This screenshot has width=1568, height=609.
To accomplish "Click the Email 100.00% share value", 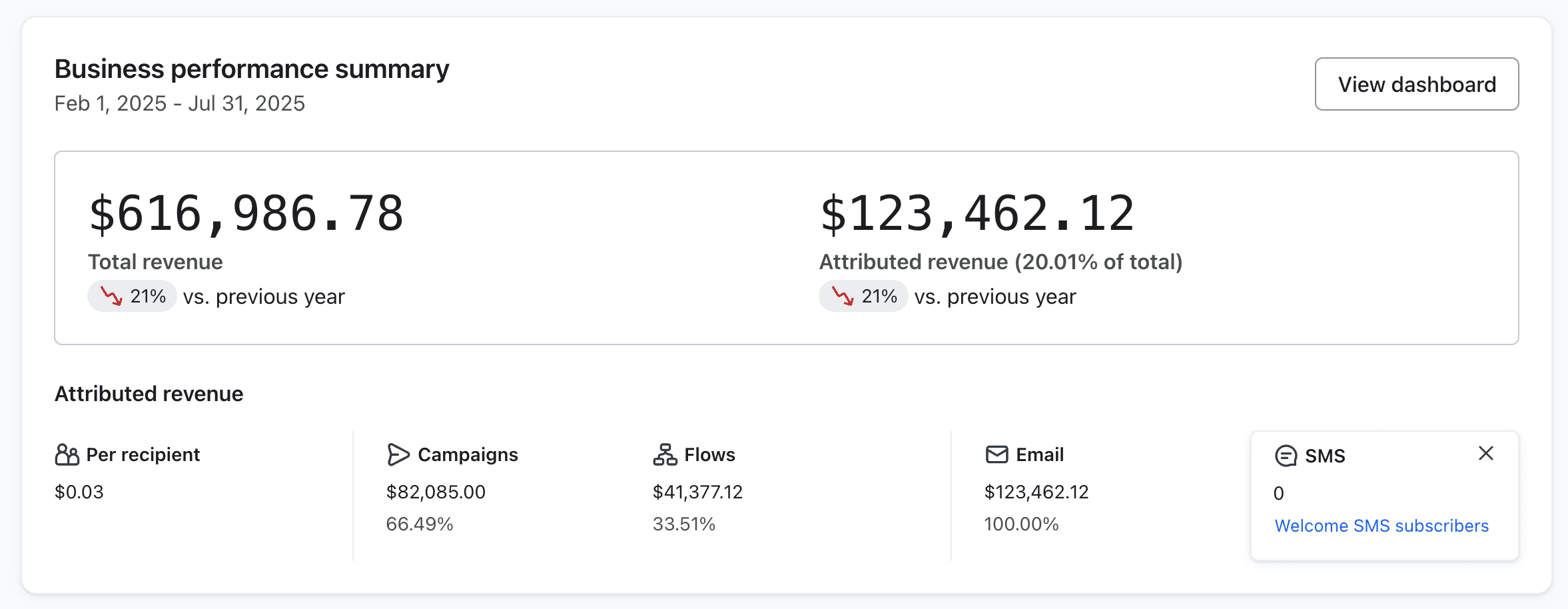I will click(1022, 524).
